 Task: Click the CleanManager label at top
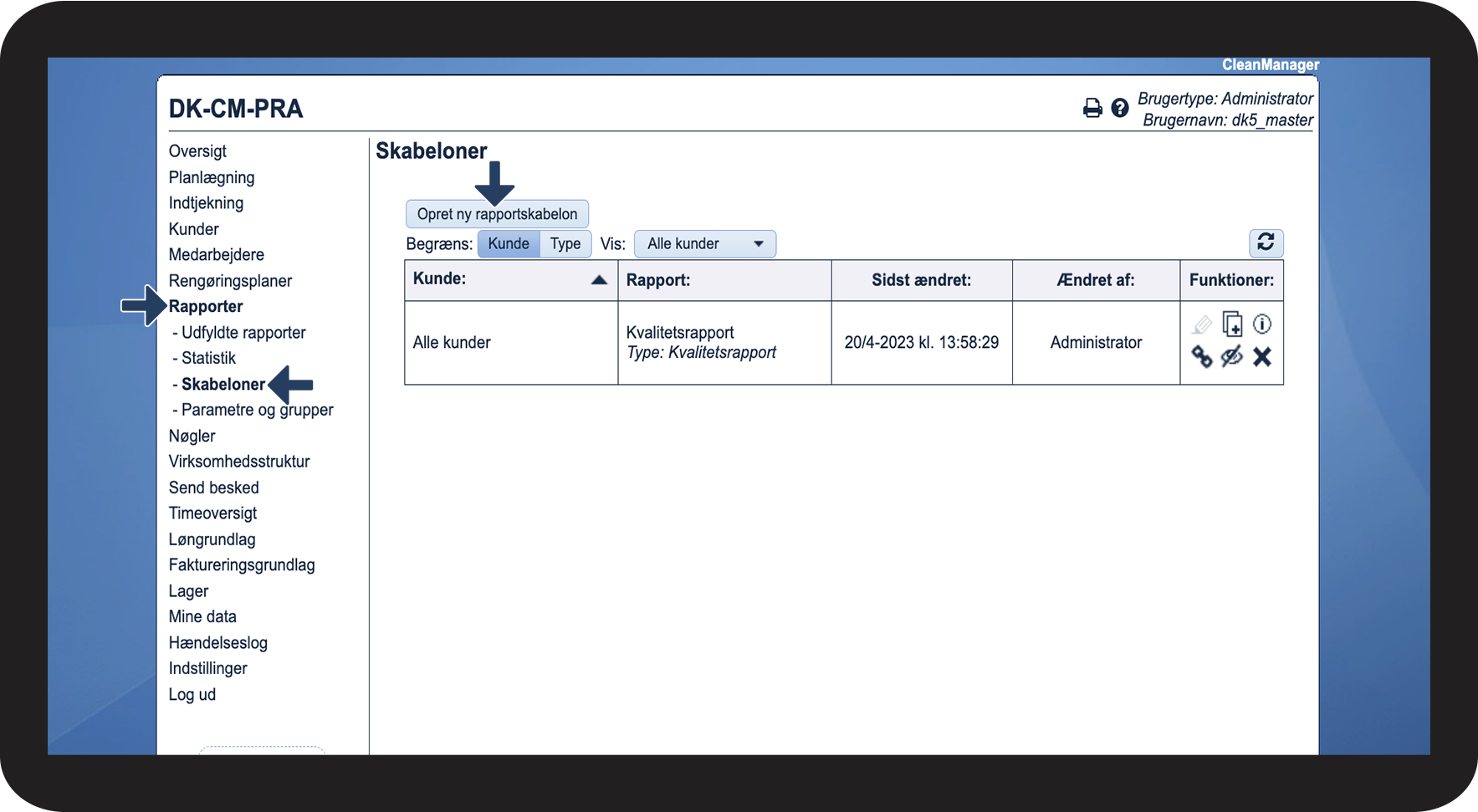[x=1271, y=65]
